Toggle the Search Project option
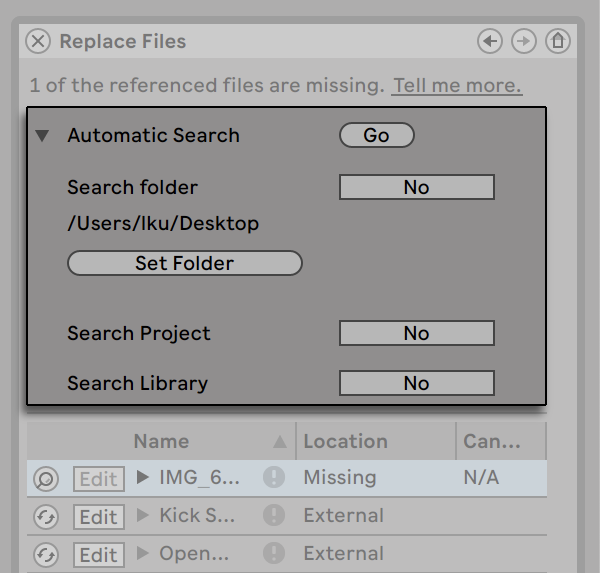 (416, 333)
